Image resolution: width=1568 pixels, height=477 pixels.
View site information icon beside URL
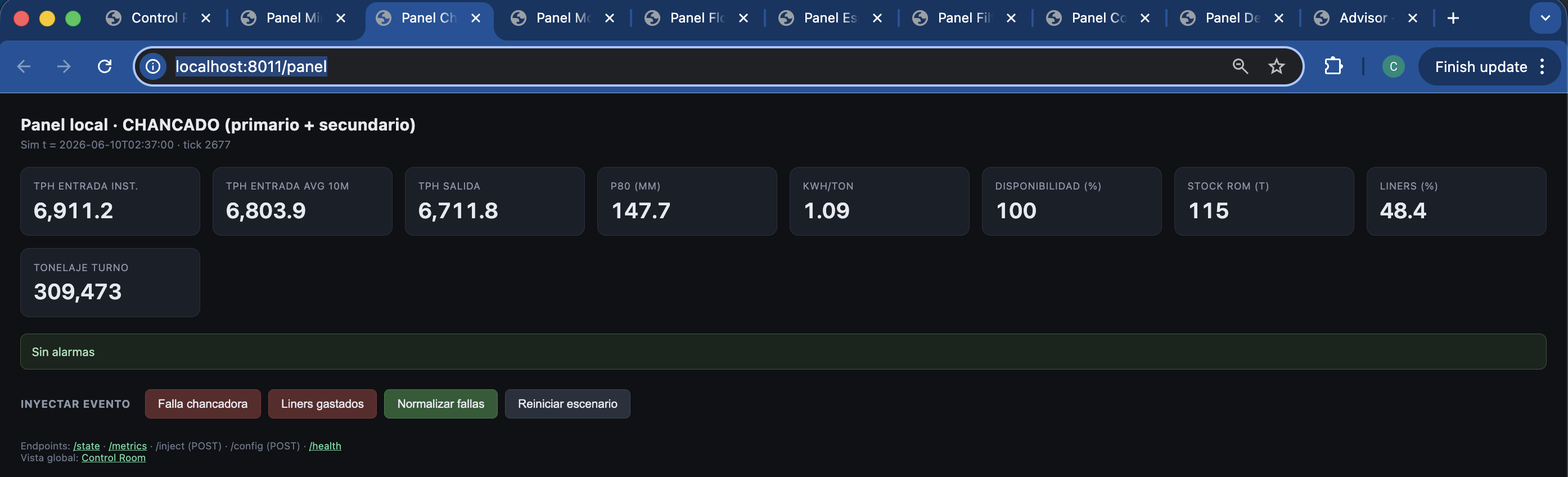click(153, 66)
